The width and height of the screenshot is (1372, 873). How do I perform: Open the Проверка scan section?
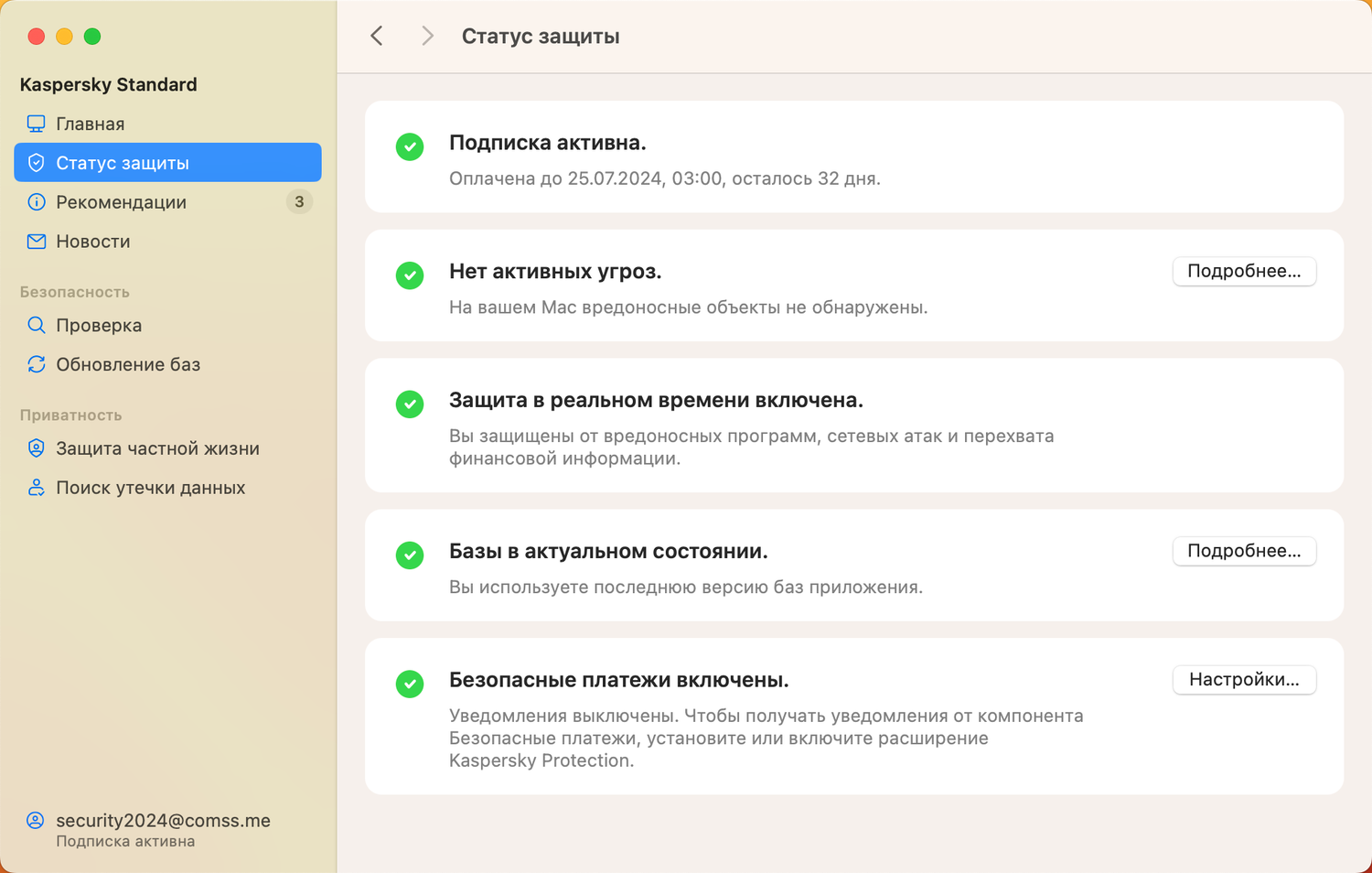click(x=167, y=325)
